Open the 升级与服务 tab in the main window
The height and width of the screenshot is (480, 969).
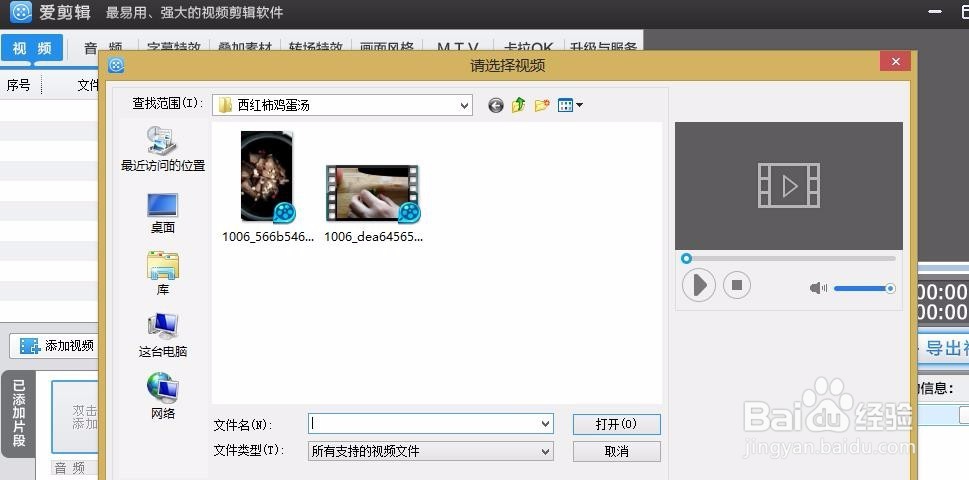(603, 48)
